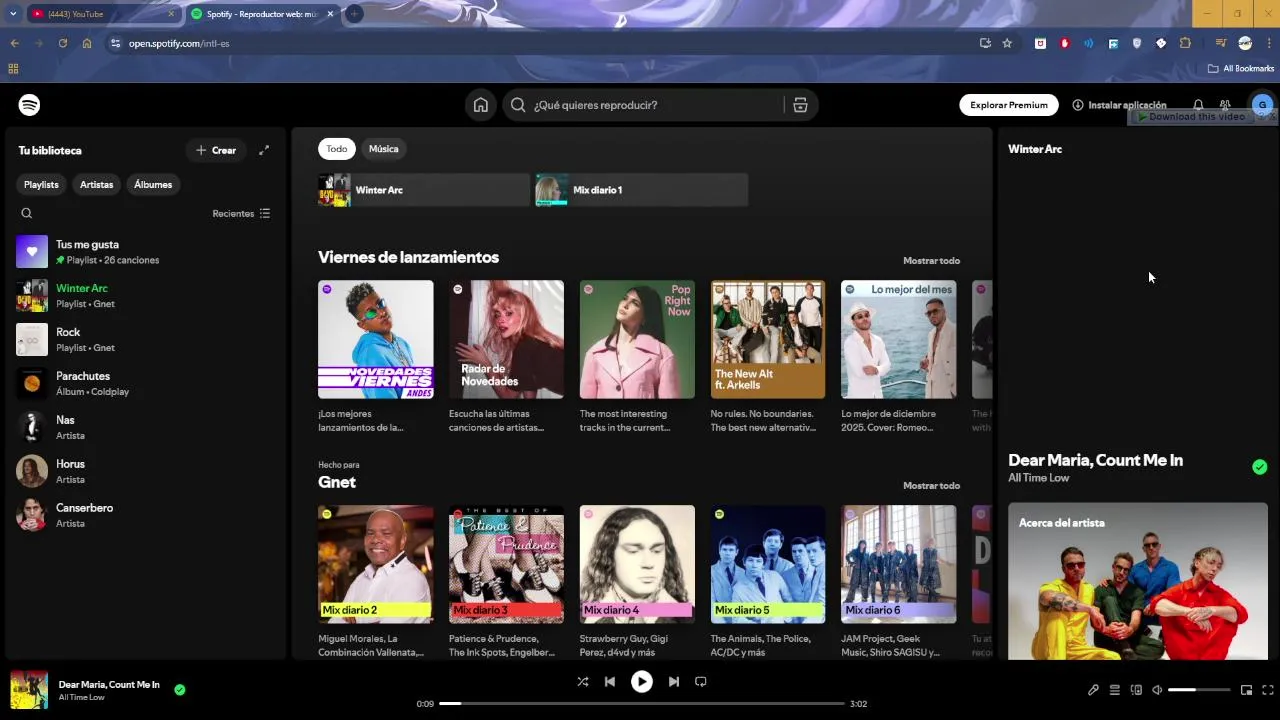The height and width of the screenshot is (720, 1280).
Task: Open artist Nas in library
Action: (144, 428)
